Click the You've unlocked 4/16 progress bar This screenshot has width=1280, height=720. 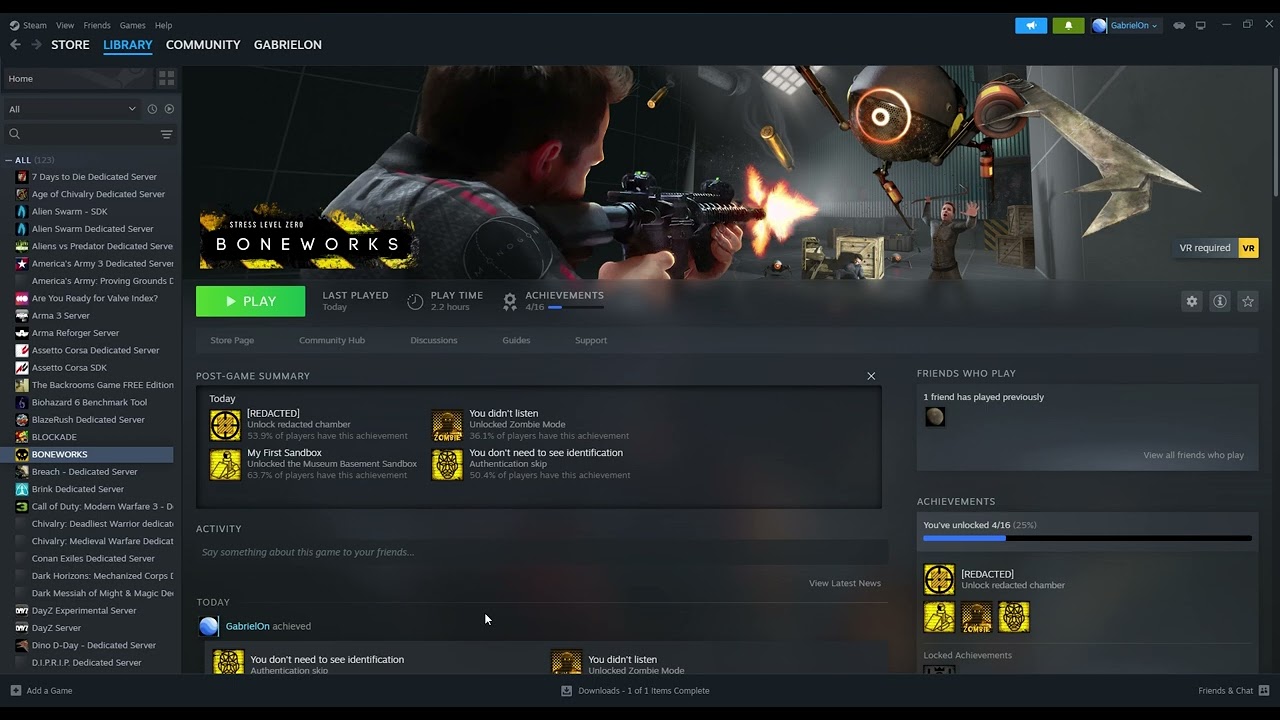tap(1087, 538)
